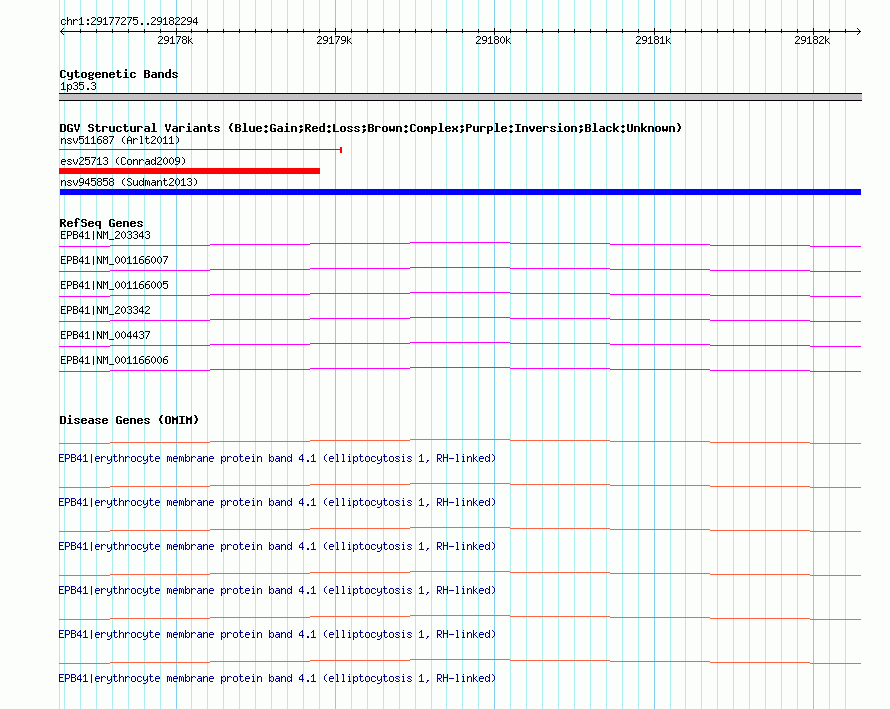
Task: Select the blue nsv945858 gain bar
Action: pyautogui.click(x=460, y=192)
